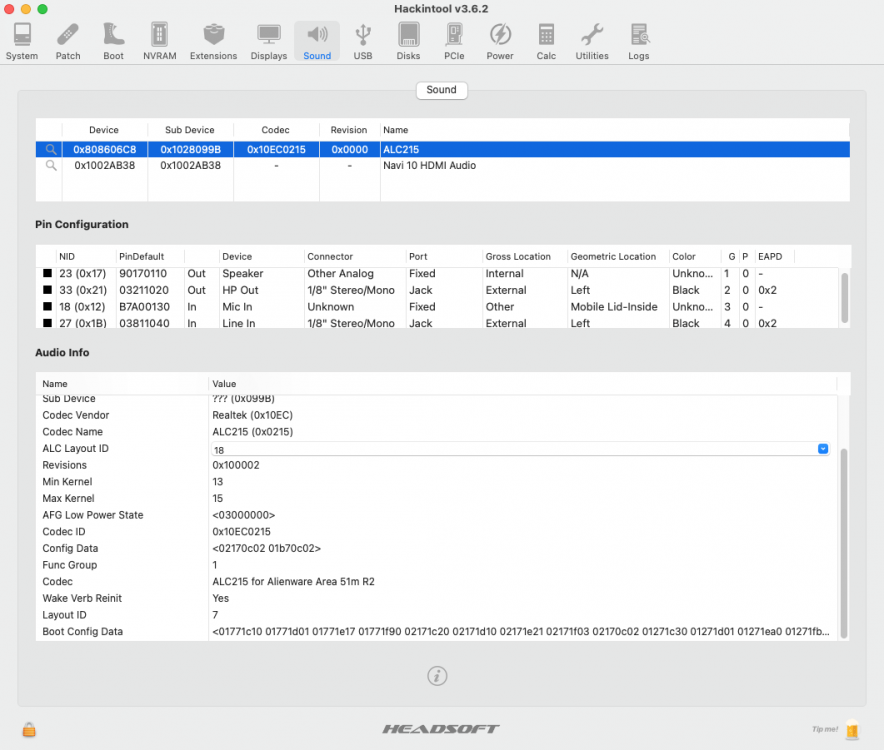Select the 33 (0x21) HP Out pin row
The width and height of the screenshot is (884, 750).
point(437,290)
